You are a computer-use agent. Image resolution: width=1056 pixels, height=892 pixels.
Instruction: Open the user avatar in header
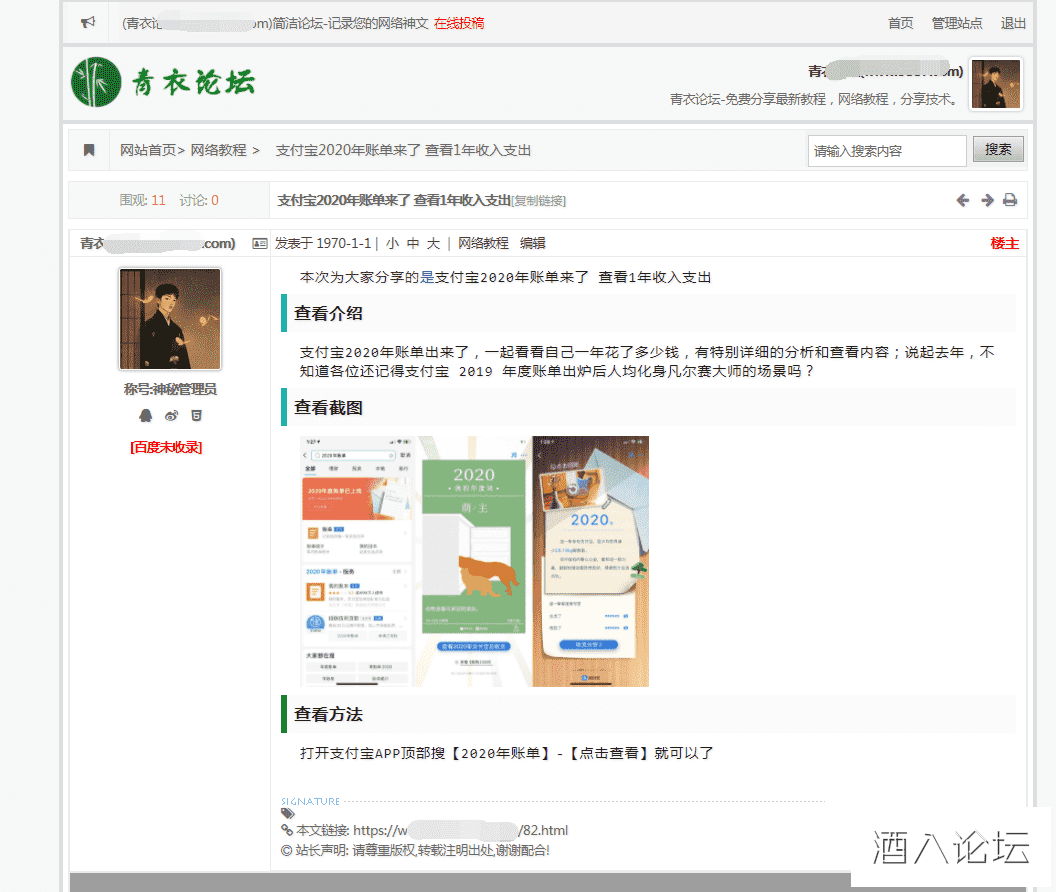(995, 84)
